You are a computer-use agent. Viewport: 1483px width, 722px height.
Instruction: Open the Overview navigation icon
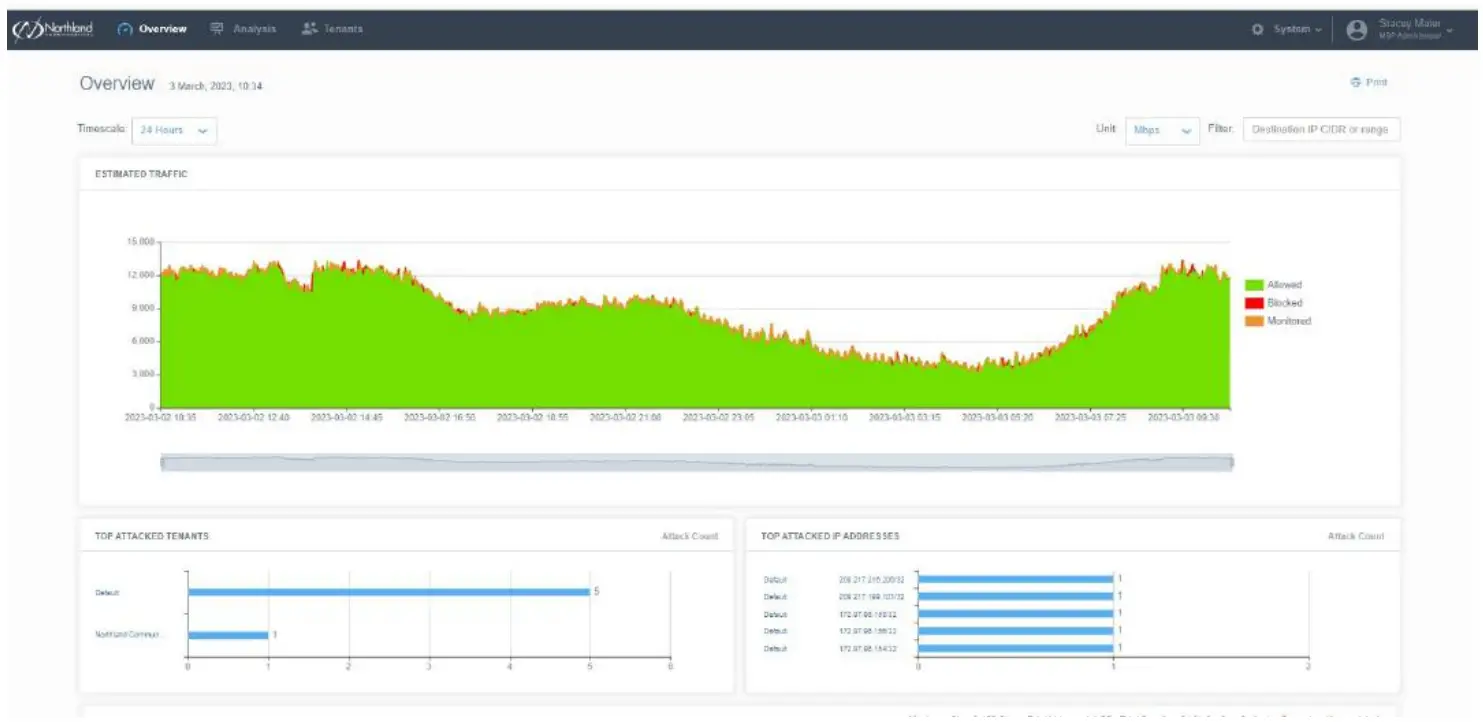coord(123,29)
